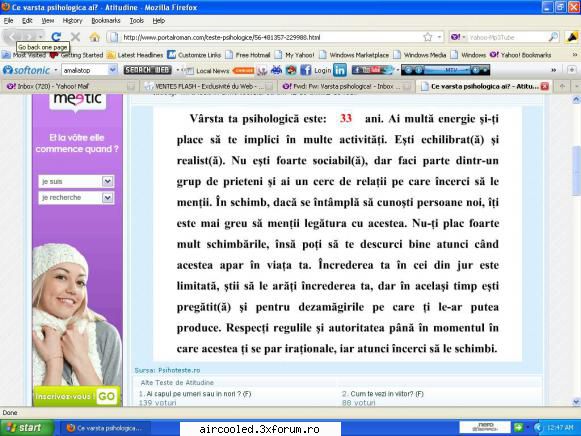Open the View menu
The image size is (581, 436).
coord(47,21)
